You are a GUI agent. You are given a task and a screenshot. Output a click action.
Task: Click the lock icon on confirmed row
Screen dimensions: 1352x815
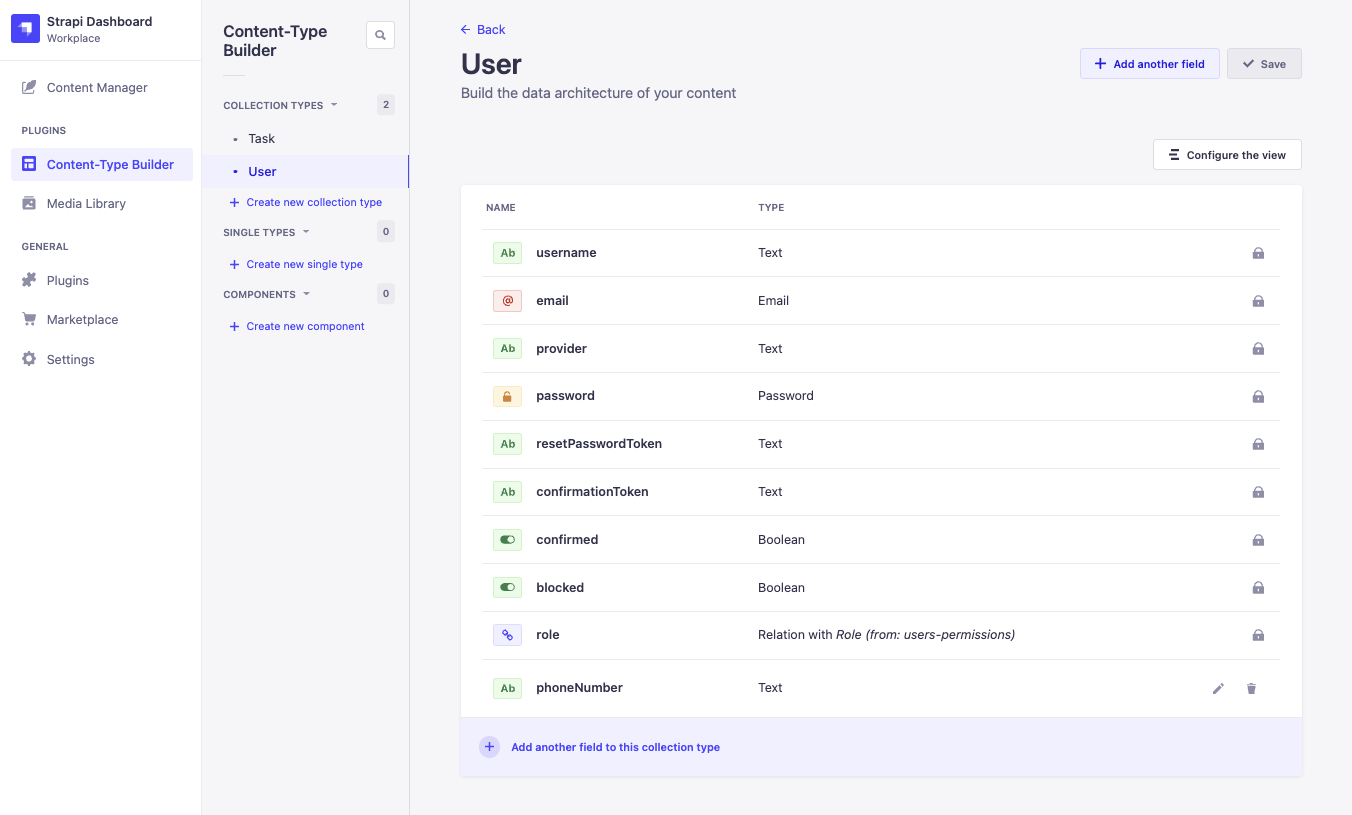click(1258, 540)
